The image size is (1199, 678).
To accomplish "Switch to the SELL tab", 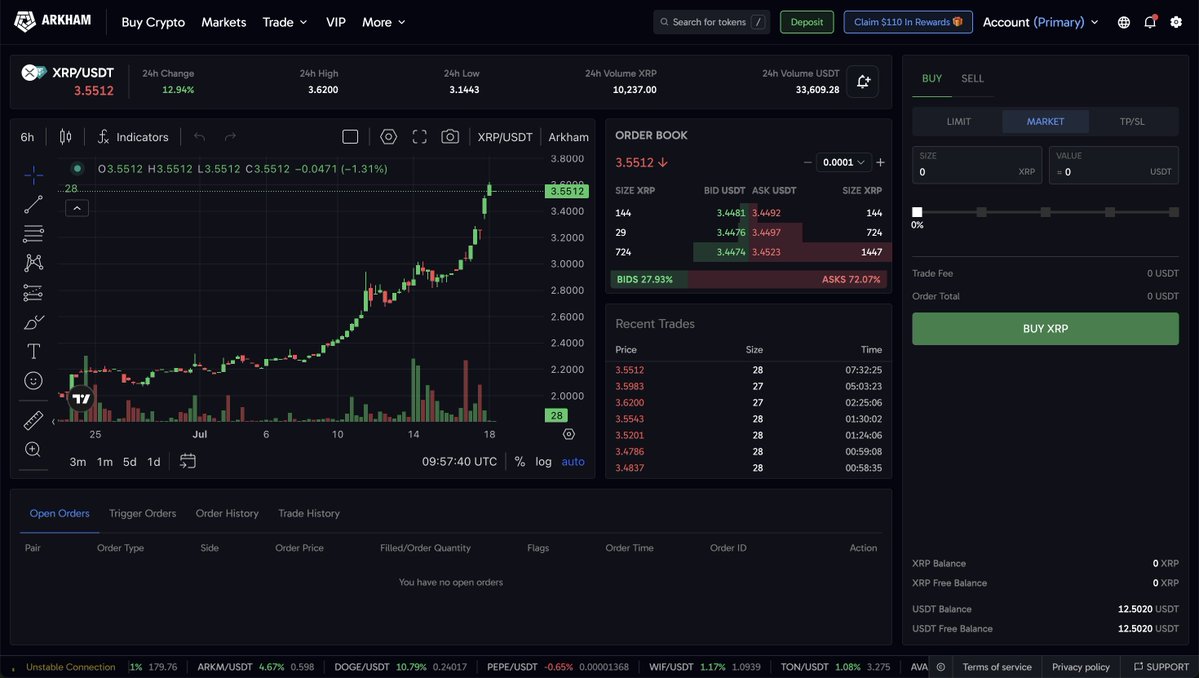I will click(973, 78).
